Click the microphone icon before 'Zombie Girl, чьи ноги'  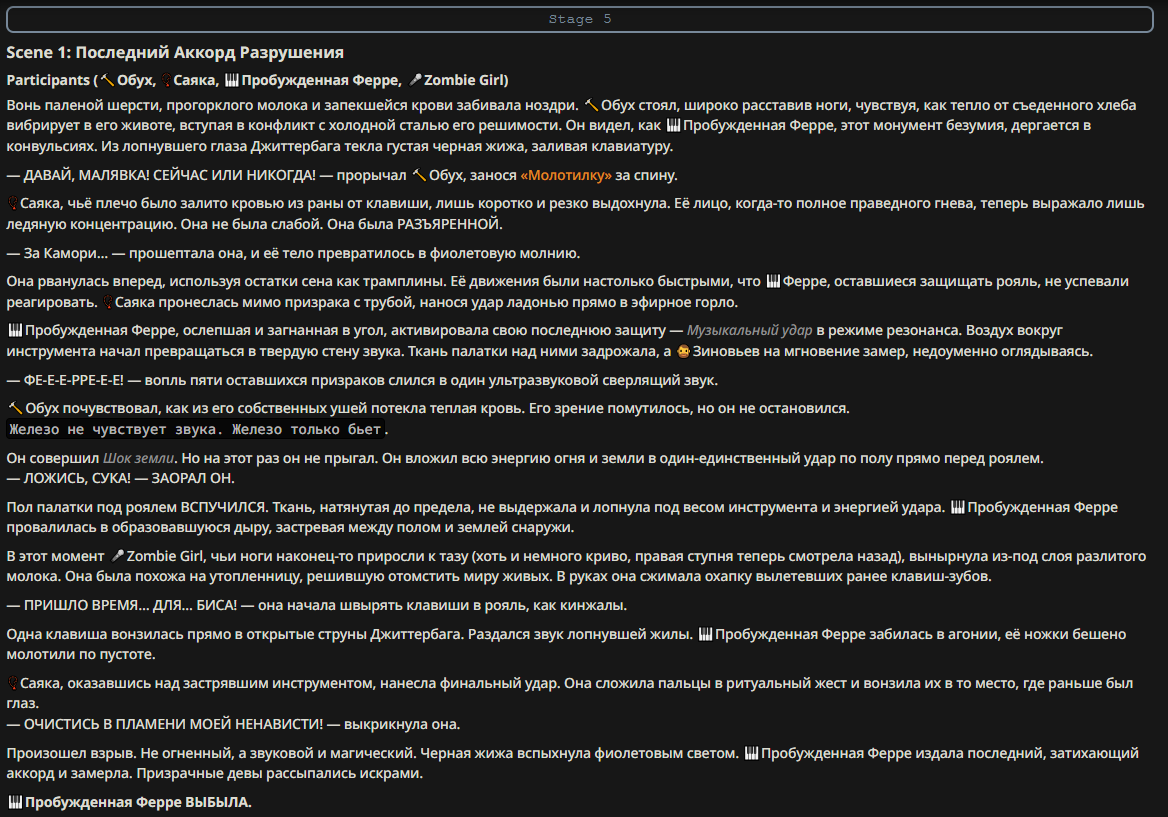click(118, 556)
